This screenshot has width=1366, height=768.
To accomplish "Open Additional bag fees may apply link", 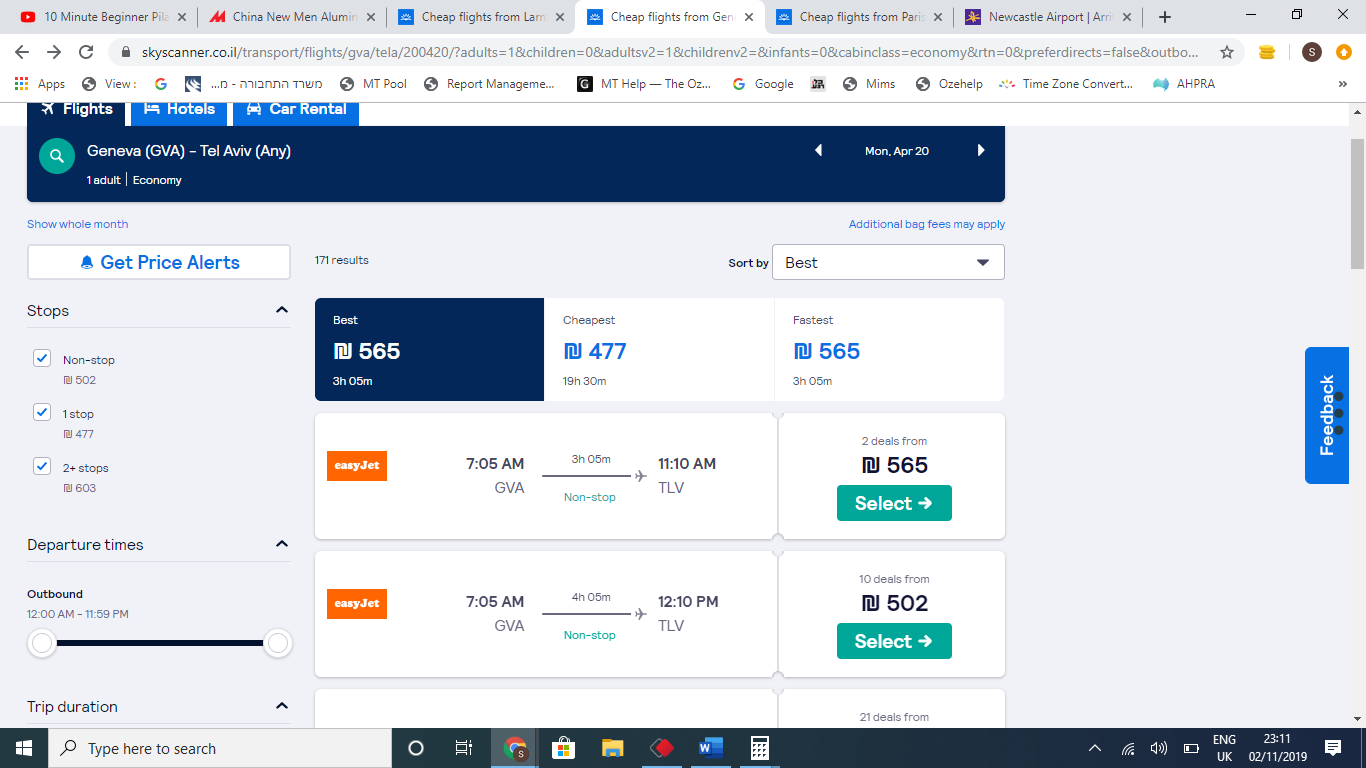I will [x=927, y=224].
